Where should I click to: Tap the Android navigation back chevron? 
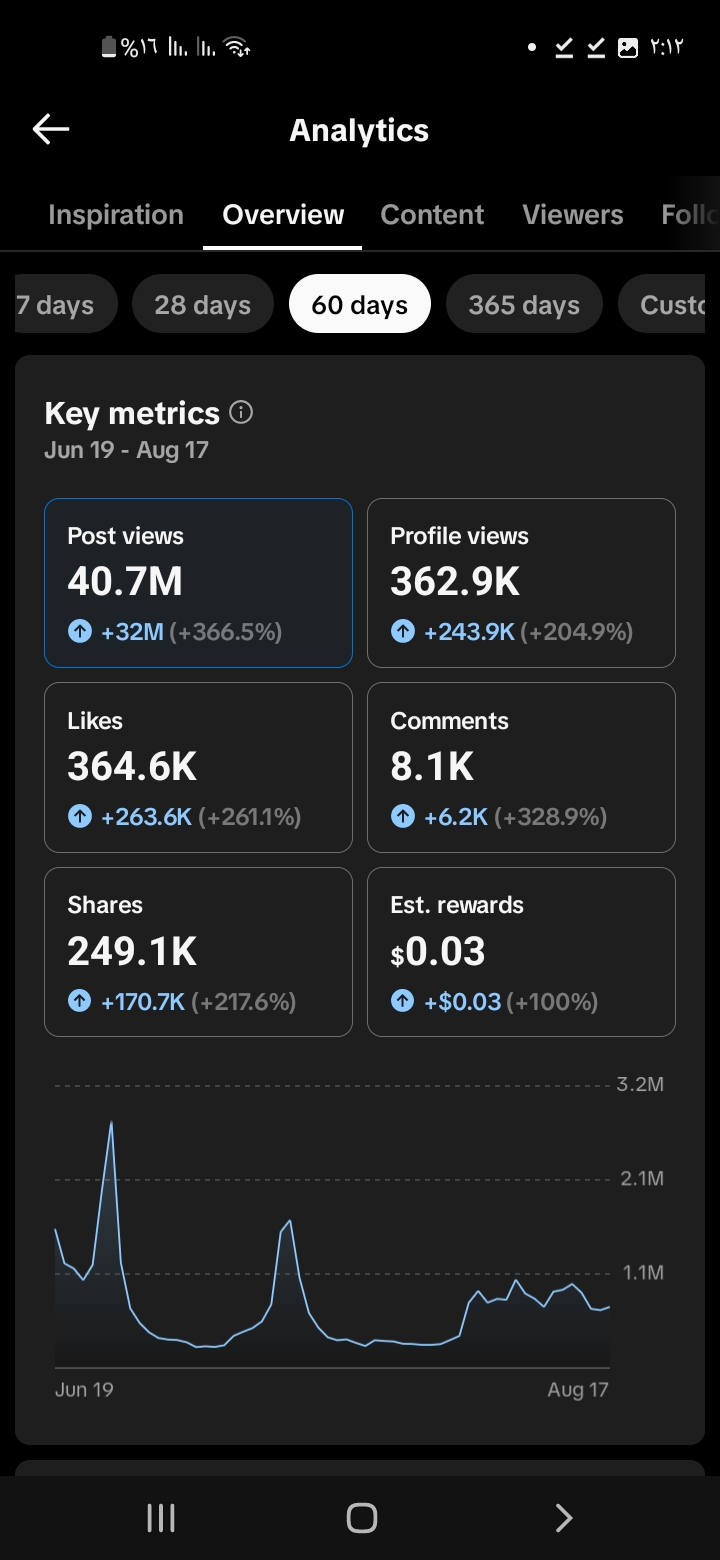[x=563, y=1518]
